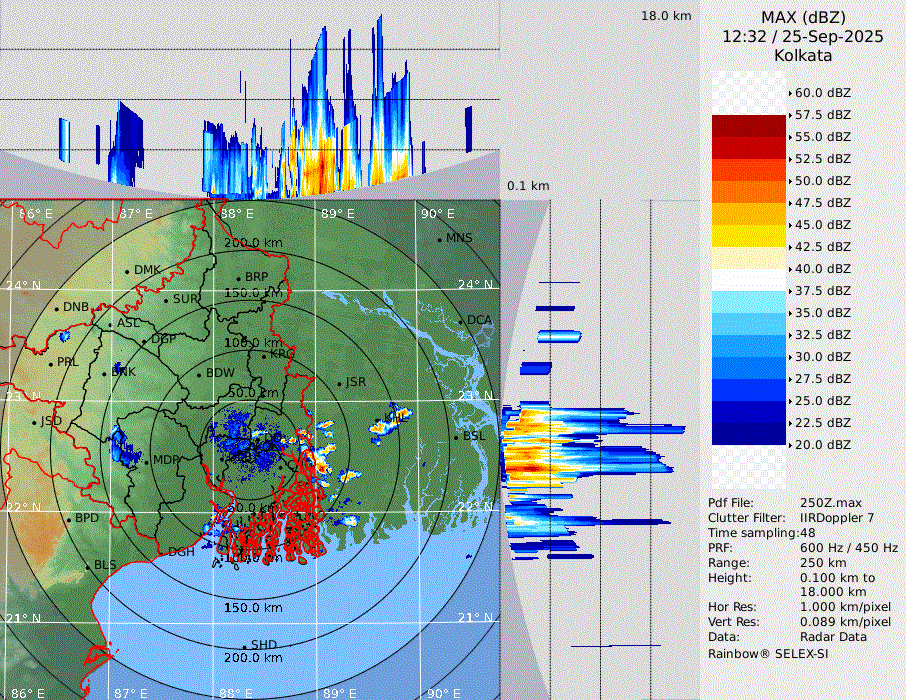Select the BDW station dot
Screen dimensions: 906x700
point(199,375)
